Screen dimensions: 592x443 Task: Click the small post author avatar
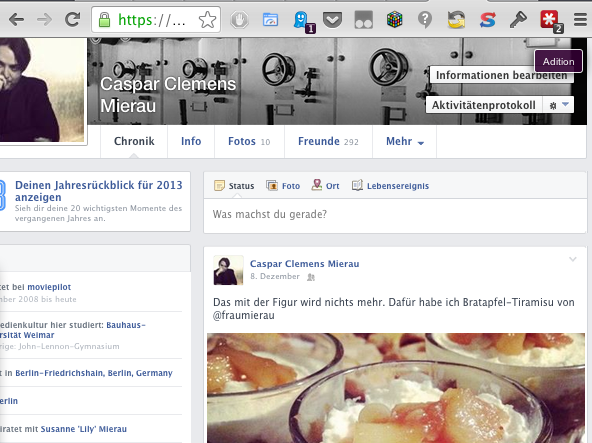228,270
